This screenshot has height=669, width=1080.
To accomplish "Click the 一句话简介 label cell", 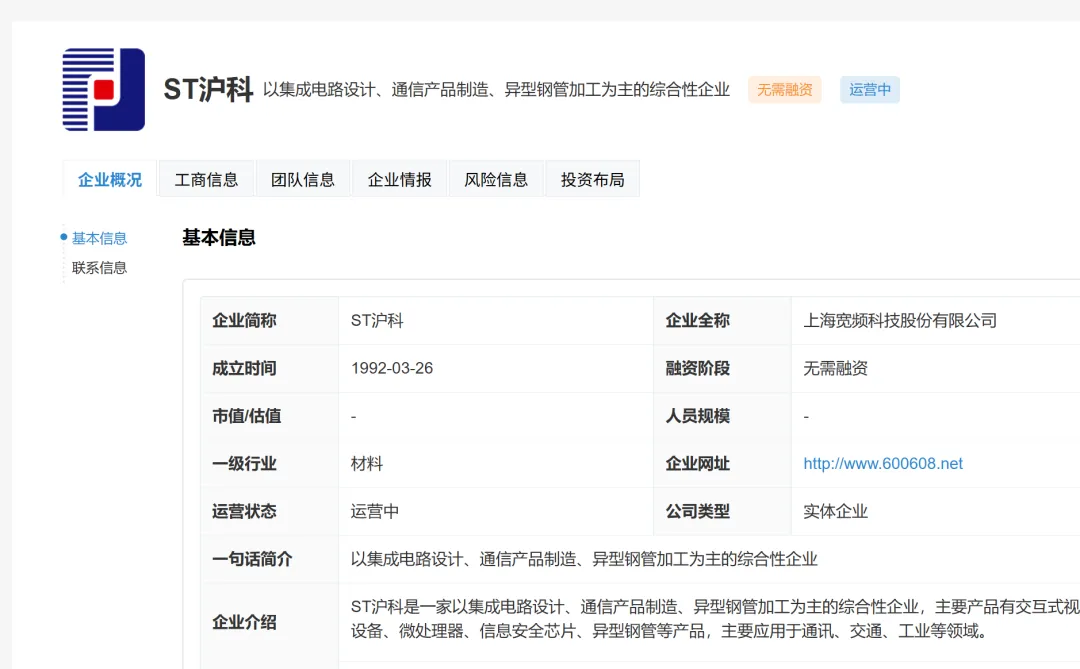I will 269,559.
